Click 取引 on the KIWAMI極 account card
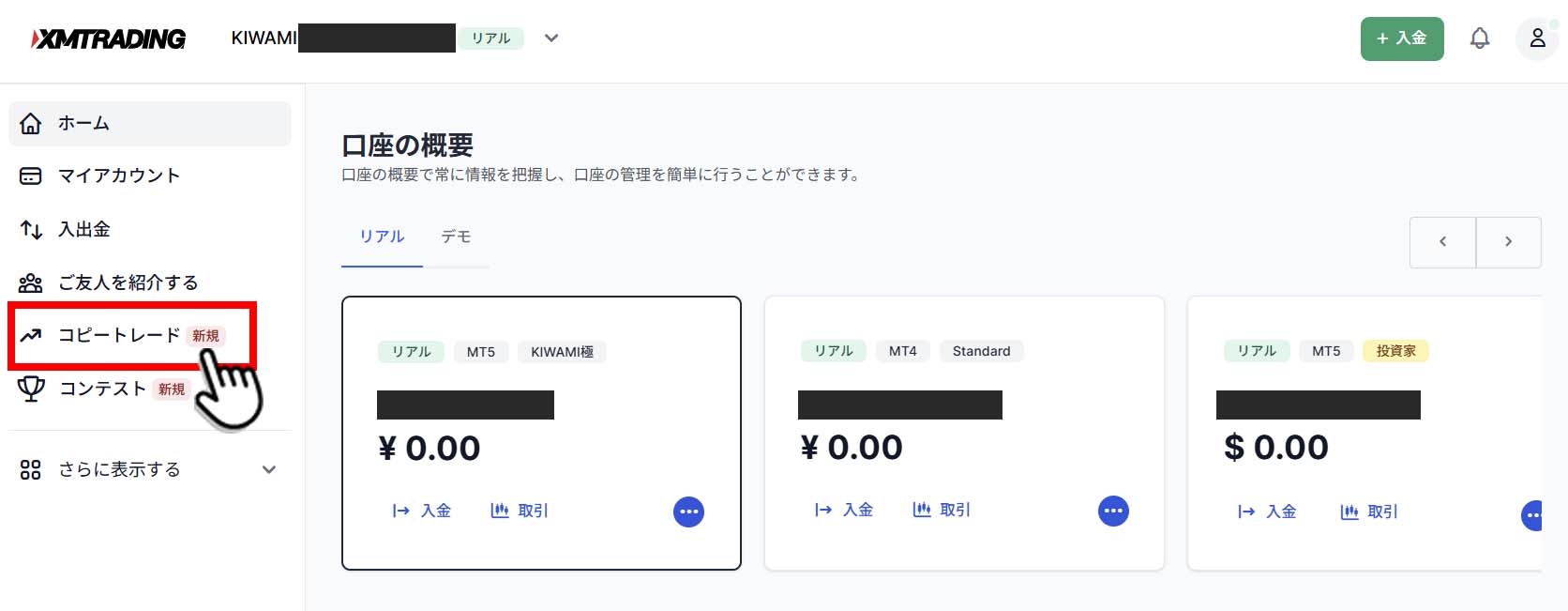The image size is (1568, 611). coord(520,511)
